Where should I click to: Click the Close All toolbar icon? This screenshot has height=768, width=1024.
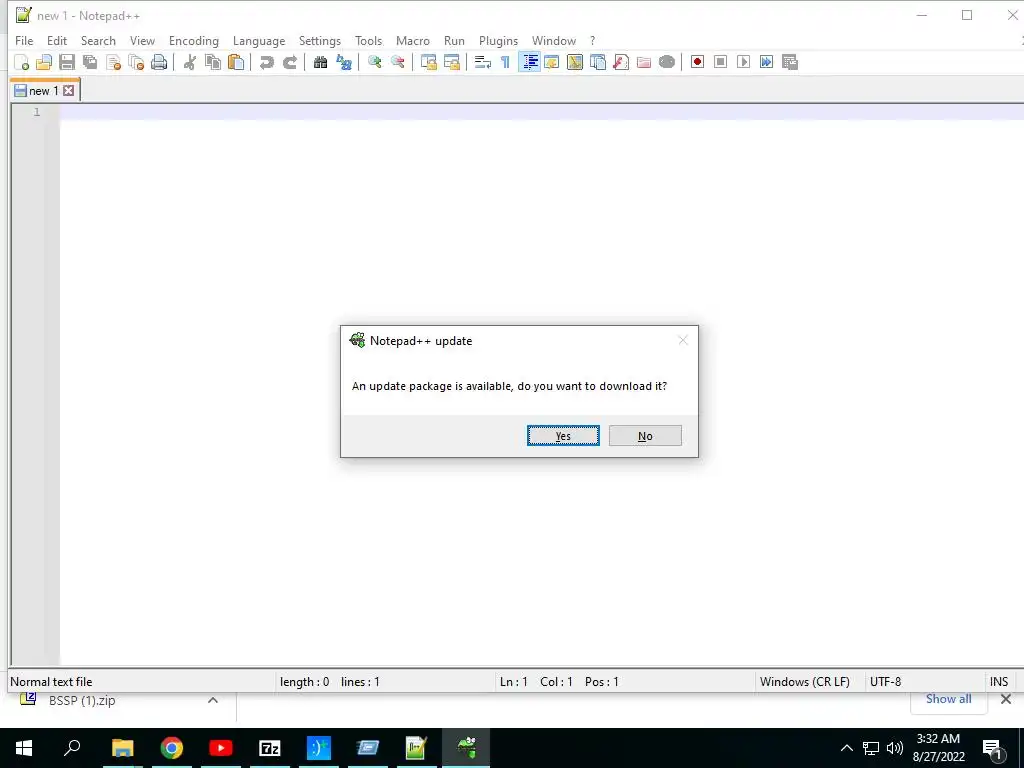click(x=136, y=62)
